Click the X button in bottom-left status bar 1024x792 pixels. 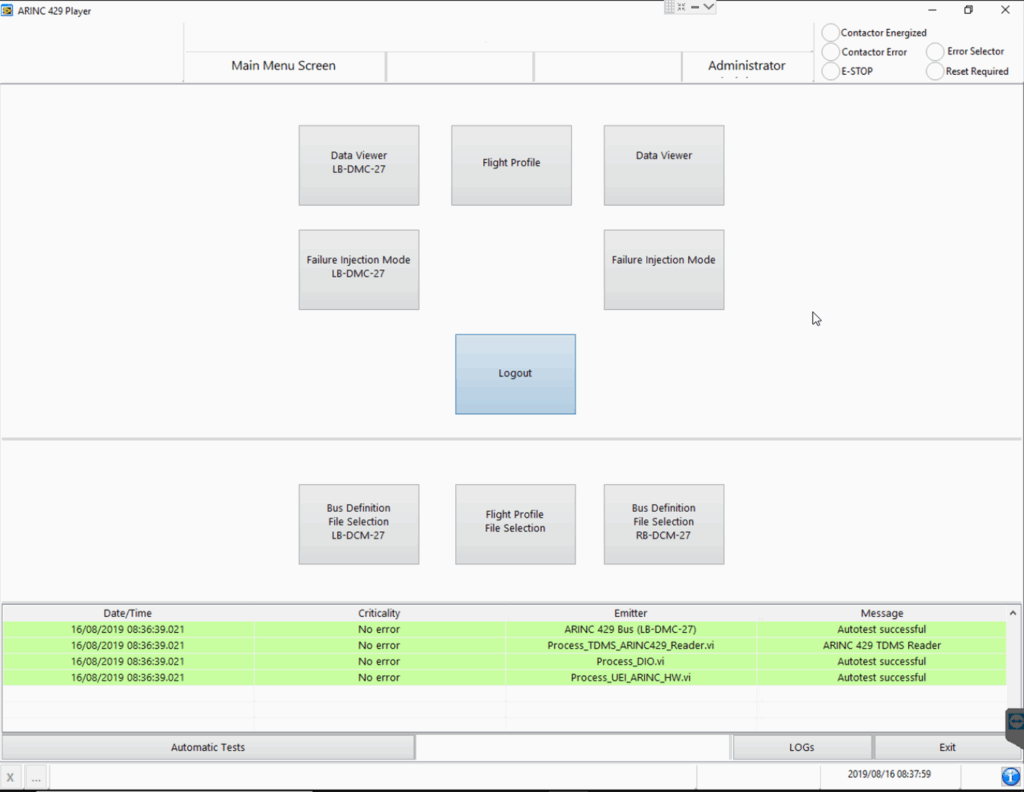click(11, 777)
